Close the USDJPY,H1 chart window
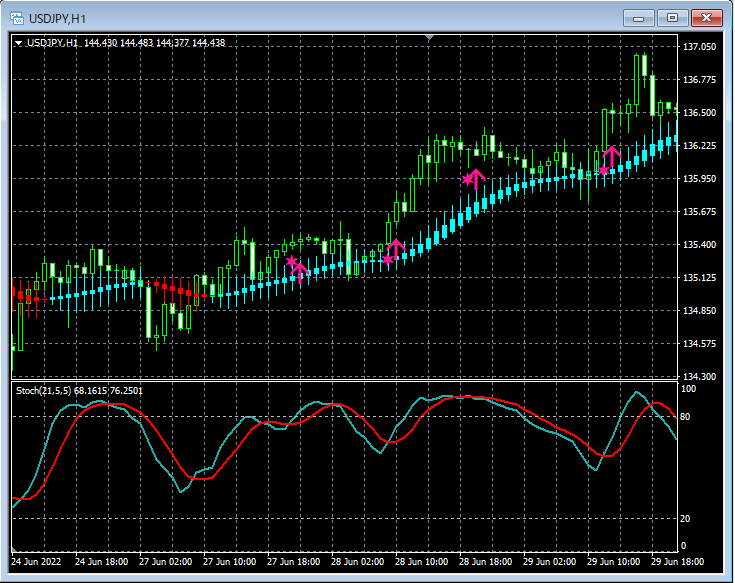 click(707, 17)
